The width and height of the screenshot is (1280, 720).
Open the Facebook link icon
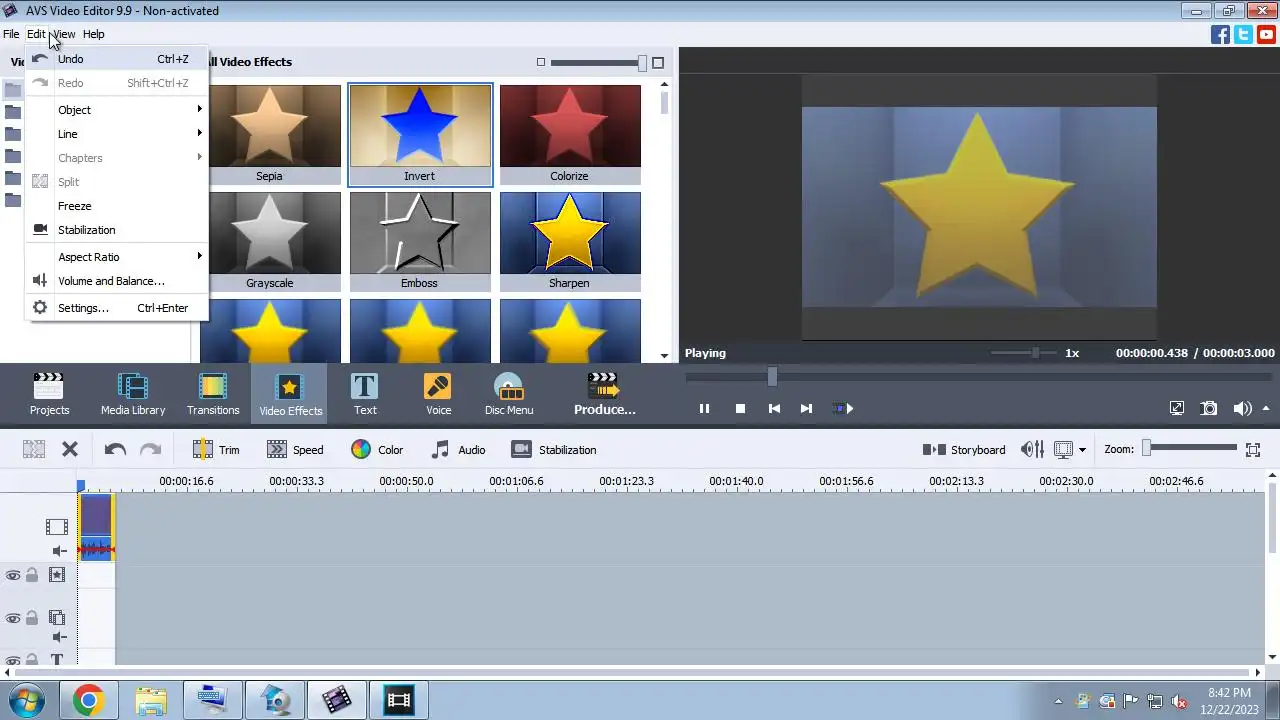point(1220,35)
